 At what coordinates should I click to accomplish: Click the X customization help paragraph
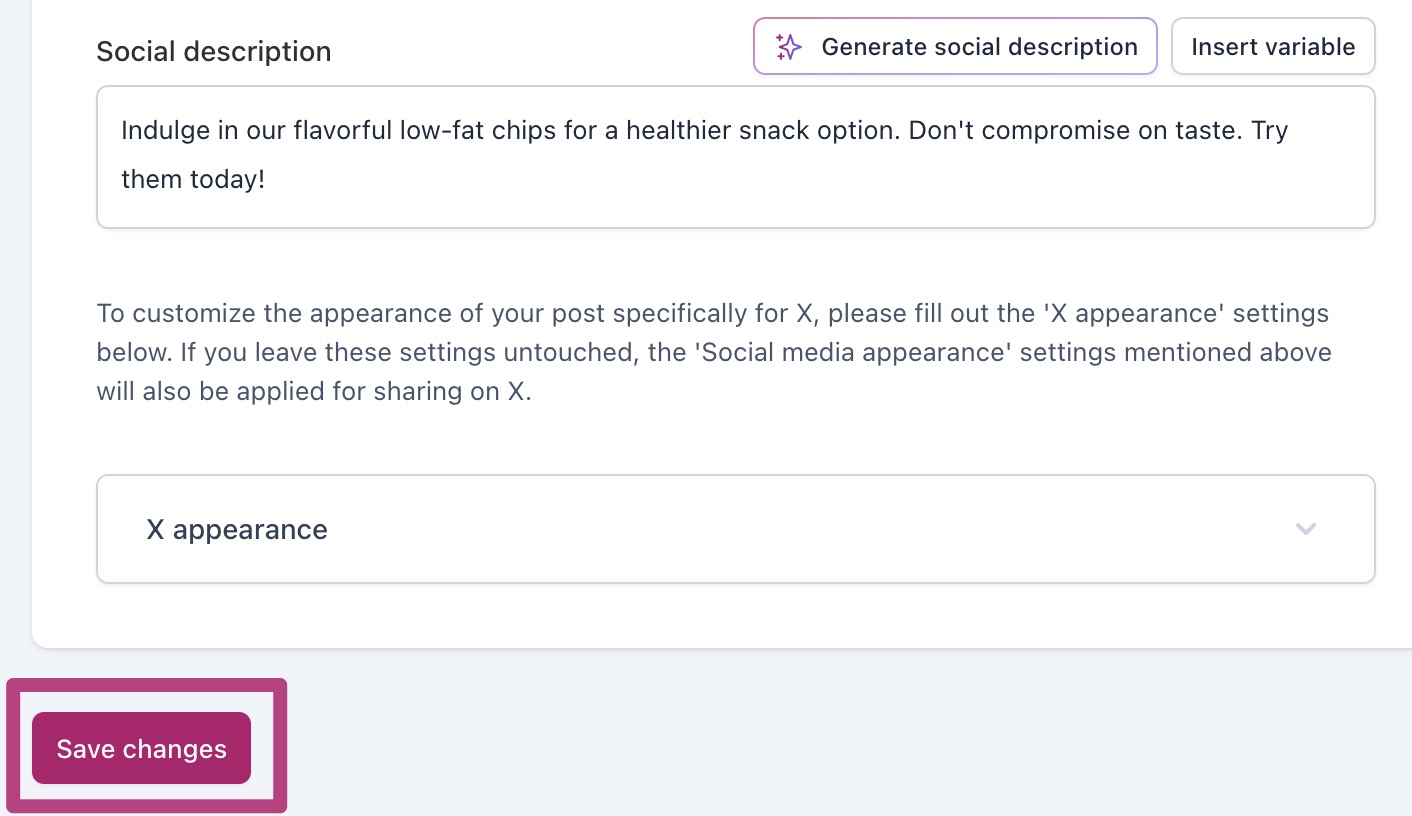714,352
